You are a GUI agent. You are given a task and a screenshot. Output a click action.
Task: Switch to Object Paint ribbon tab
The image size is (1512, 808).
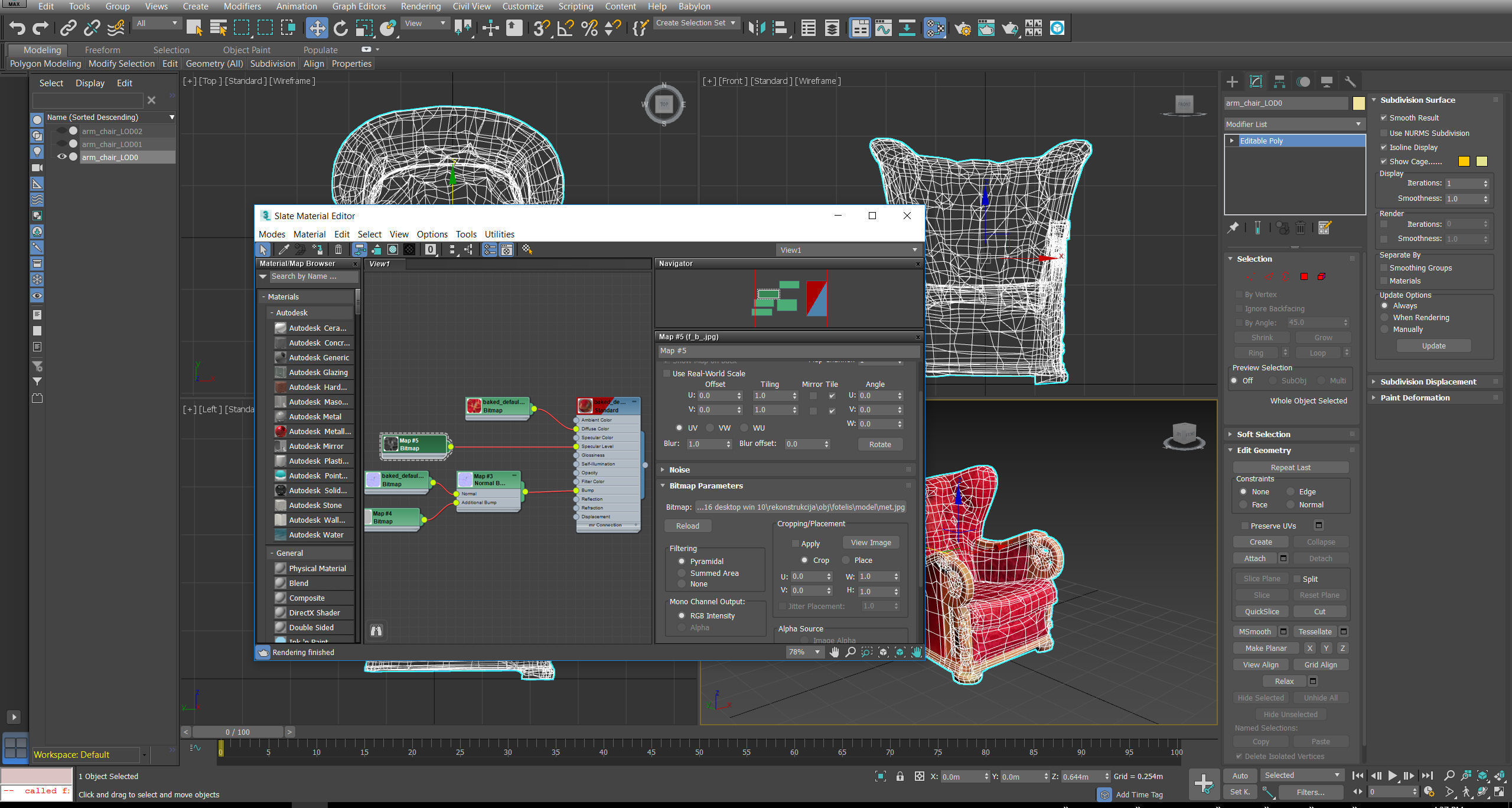[246, 50]
